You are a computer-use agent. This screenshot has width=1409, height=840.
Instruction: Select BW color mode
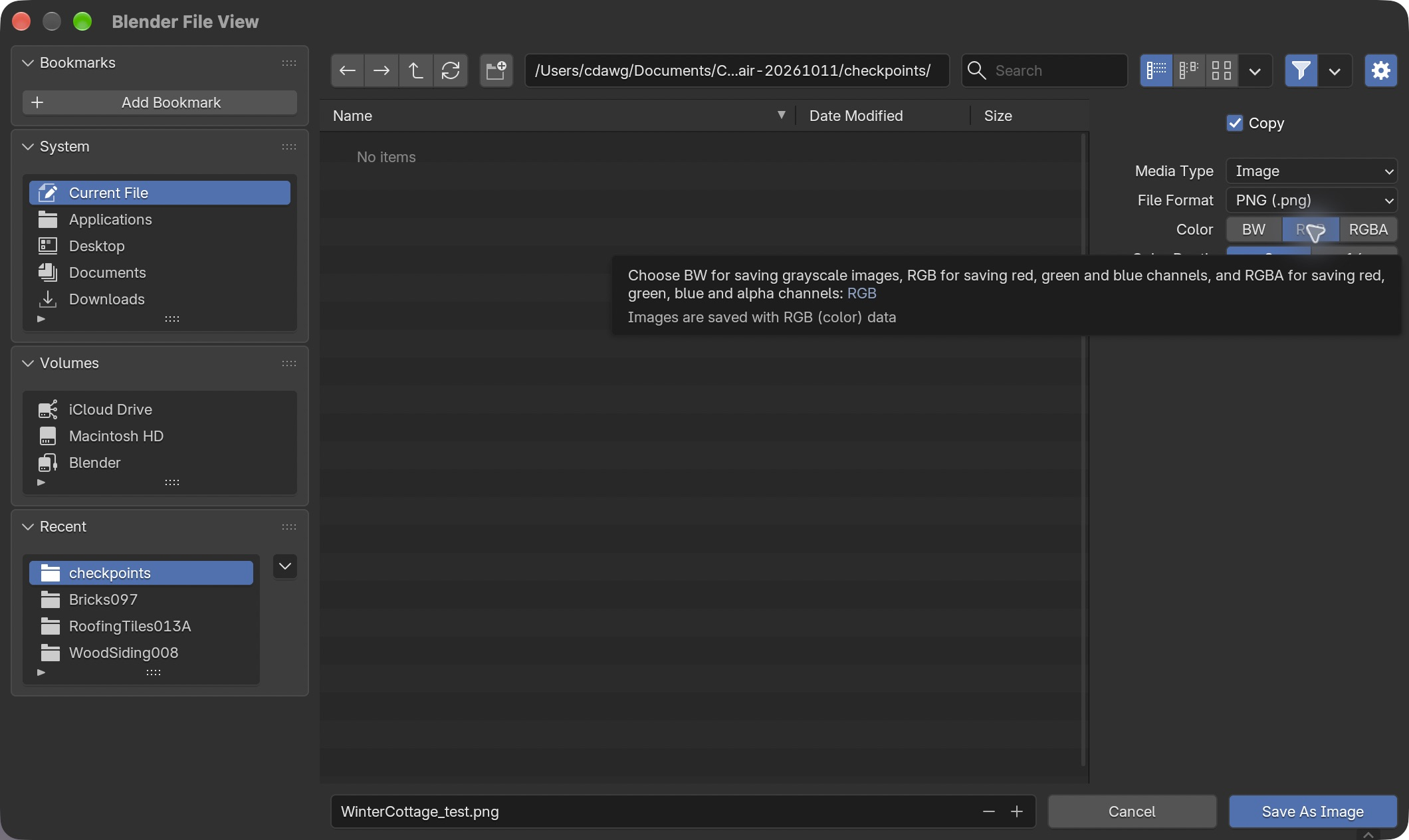1254,229
